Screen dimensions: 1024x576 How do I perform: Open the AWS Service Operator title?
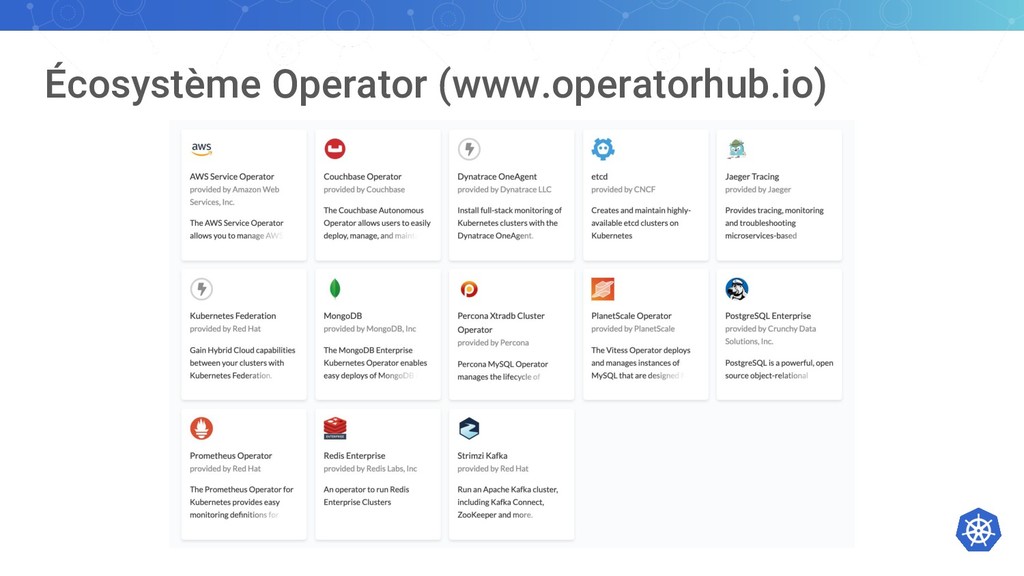click(x=232, y=176)
